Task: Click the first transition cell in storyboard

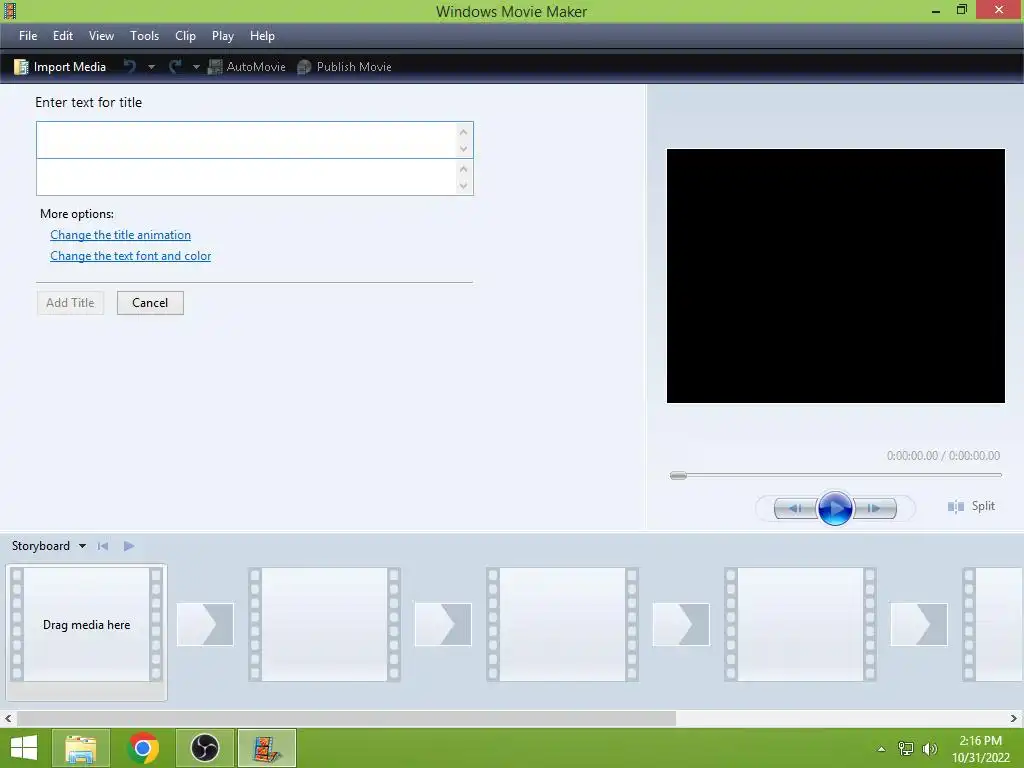Action: (x=205, y=625)
